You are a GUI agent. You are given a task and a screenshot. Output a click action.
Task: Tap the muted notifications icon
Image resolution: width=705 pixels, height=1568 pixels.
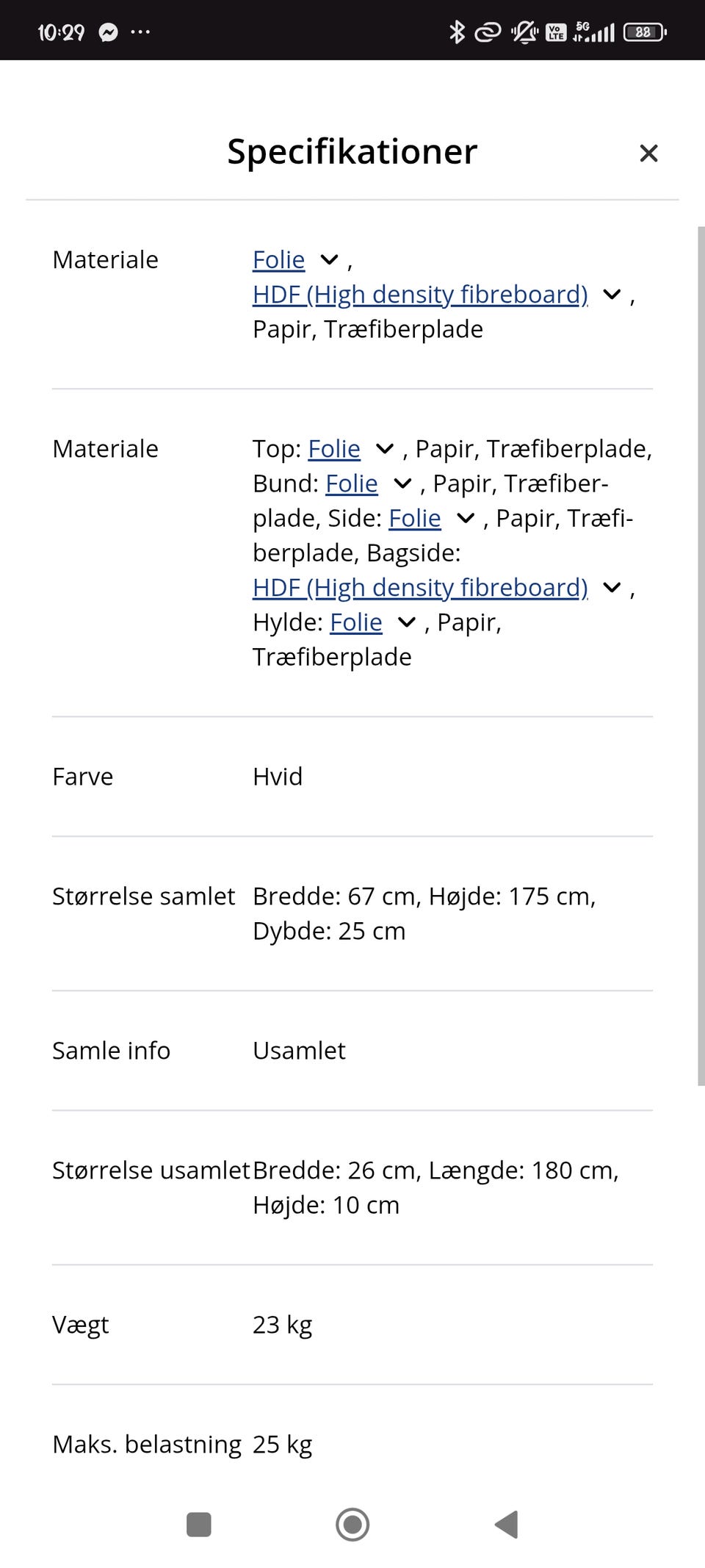[x=524, y=31]
